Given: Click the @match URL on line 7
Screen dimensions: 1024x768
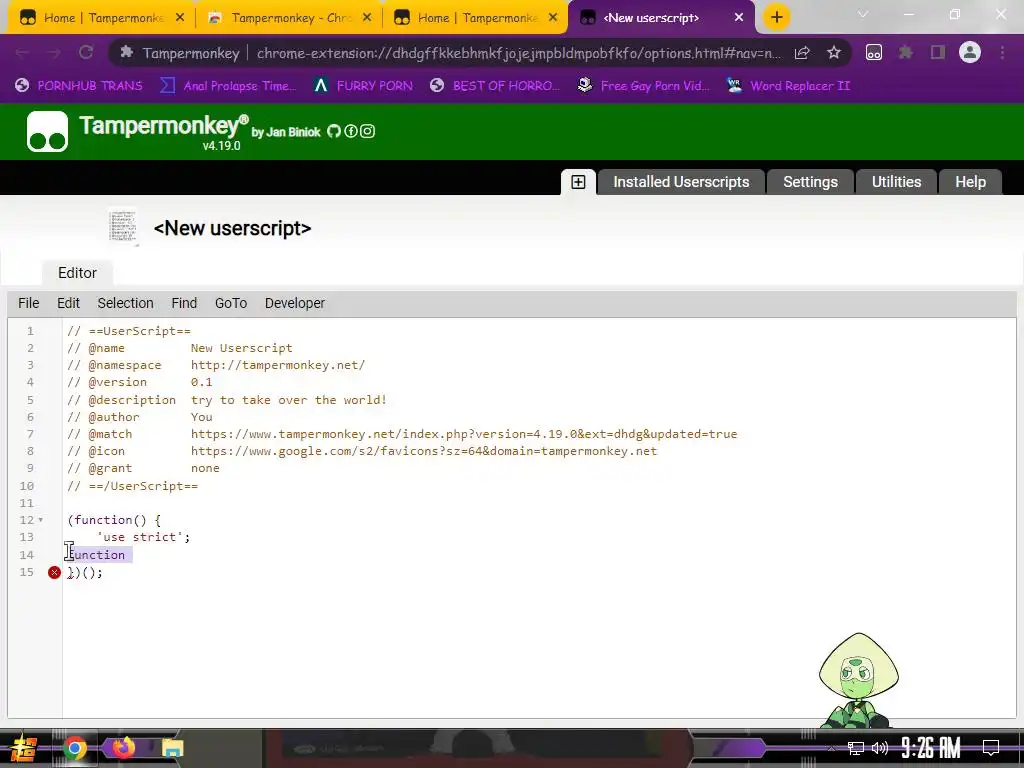Looking at the screenshot, I should pyautogui.click(x=464, y=434).
